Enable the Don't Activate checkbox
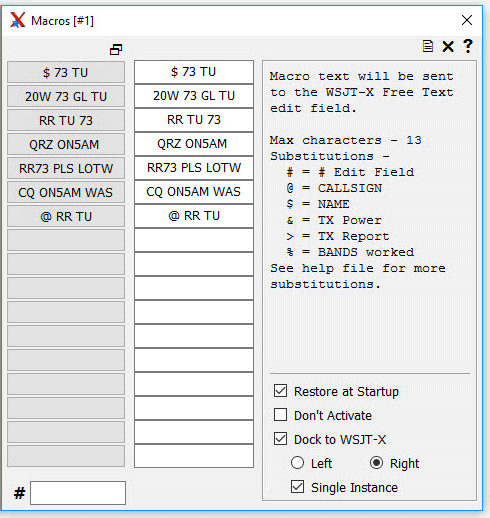490x518 pixels. coord(280,415)
